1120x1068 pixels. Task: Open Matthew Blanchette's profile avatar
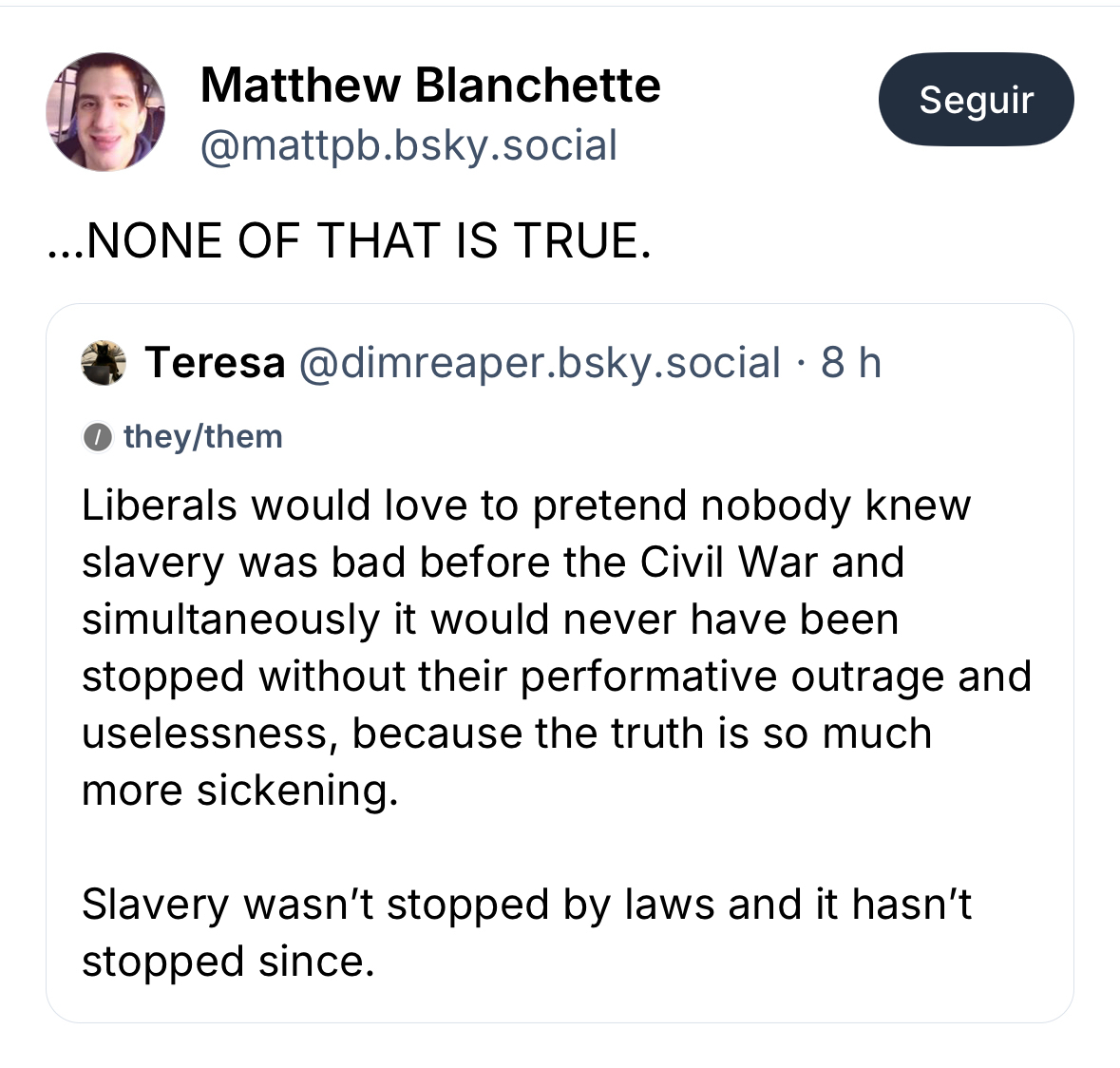(105, 111)
